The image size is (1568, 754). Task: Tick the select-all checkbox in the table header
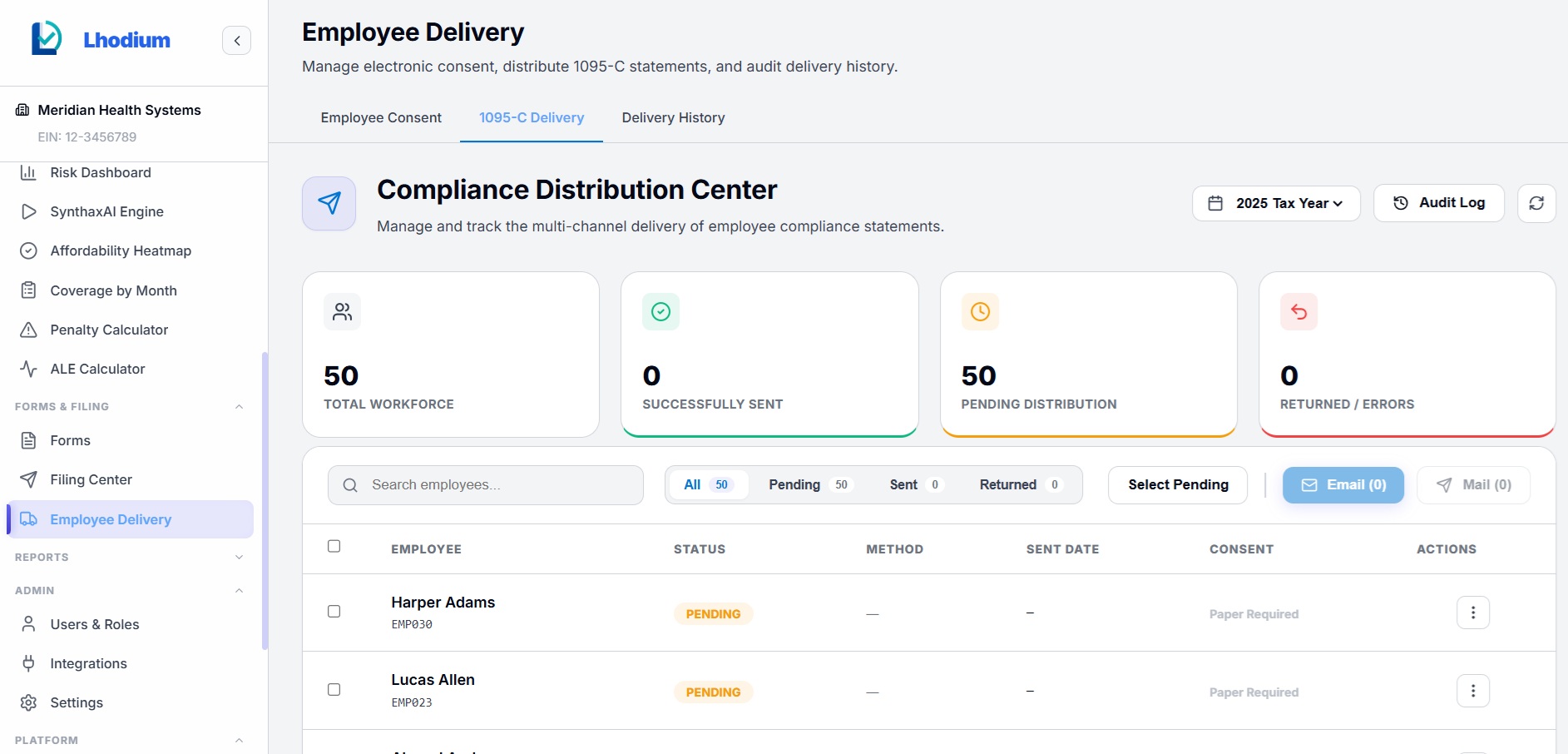[x=334, y=546]
